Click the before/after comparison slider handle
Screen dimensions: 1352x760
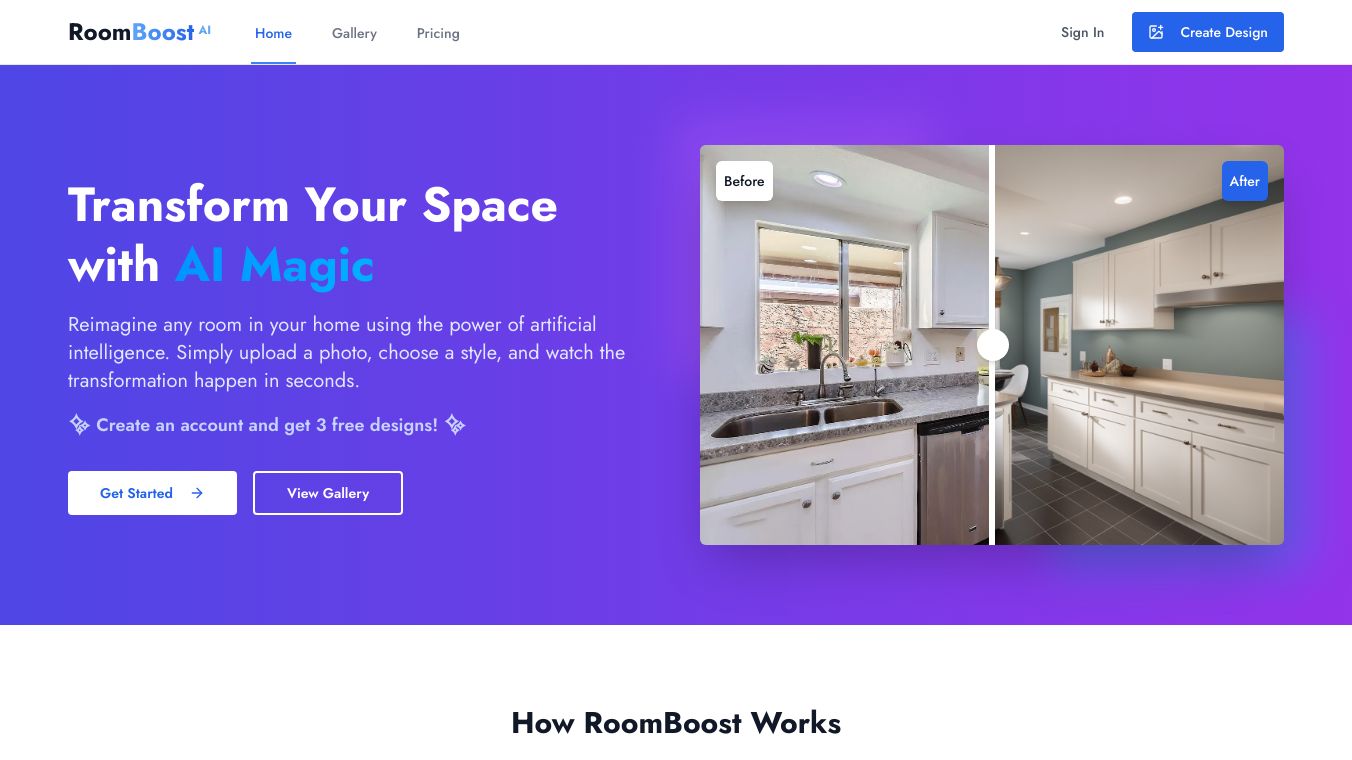click(x=992, y=345)
